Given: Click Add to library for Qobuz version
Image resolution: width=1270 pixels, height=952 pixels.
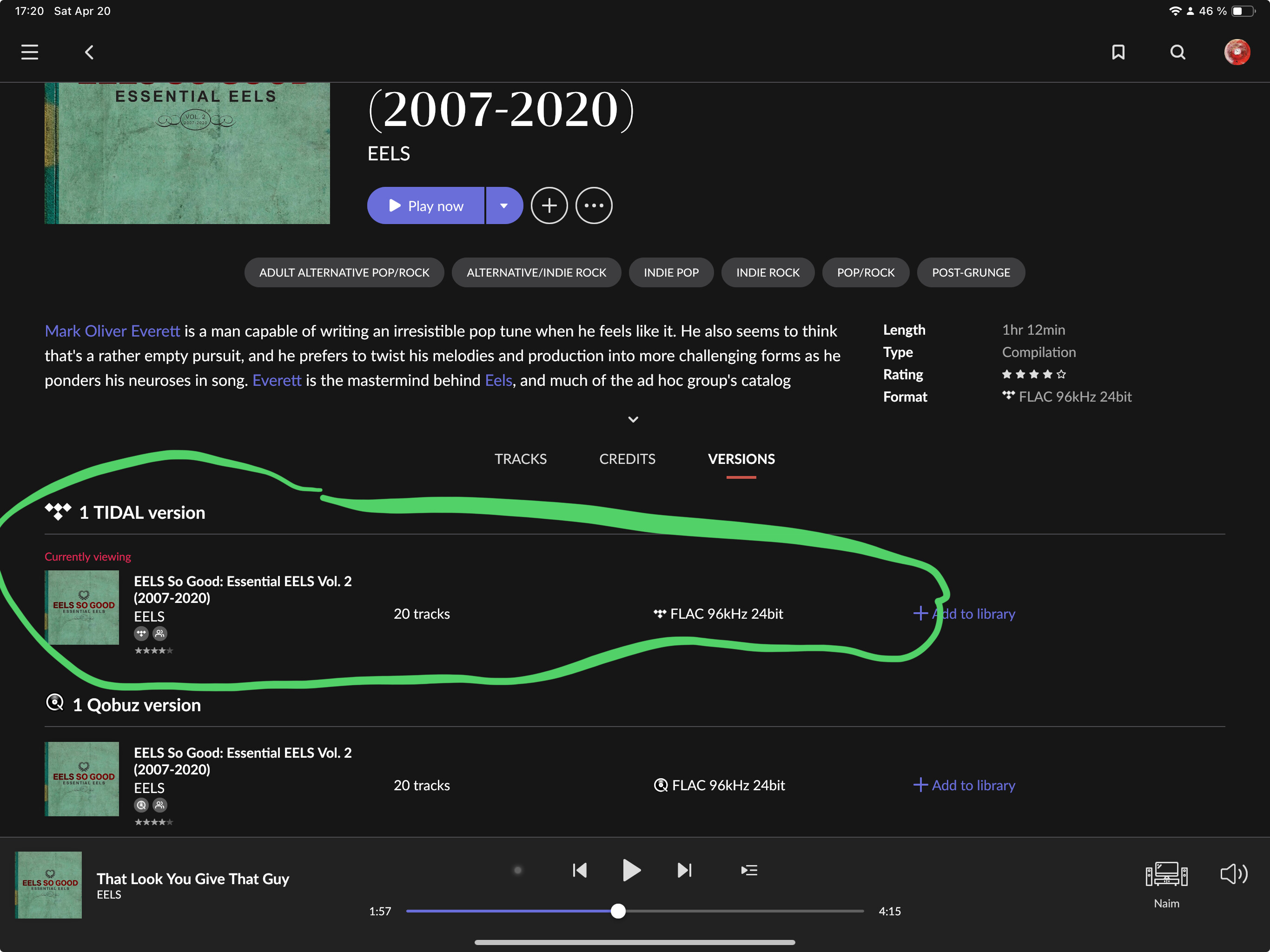Looking at the screenshot, I should point(964,785).
